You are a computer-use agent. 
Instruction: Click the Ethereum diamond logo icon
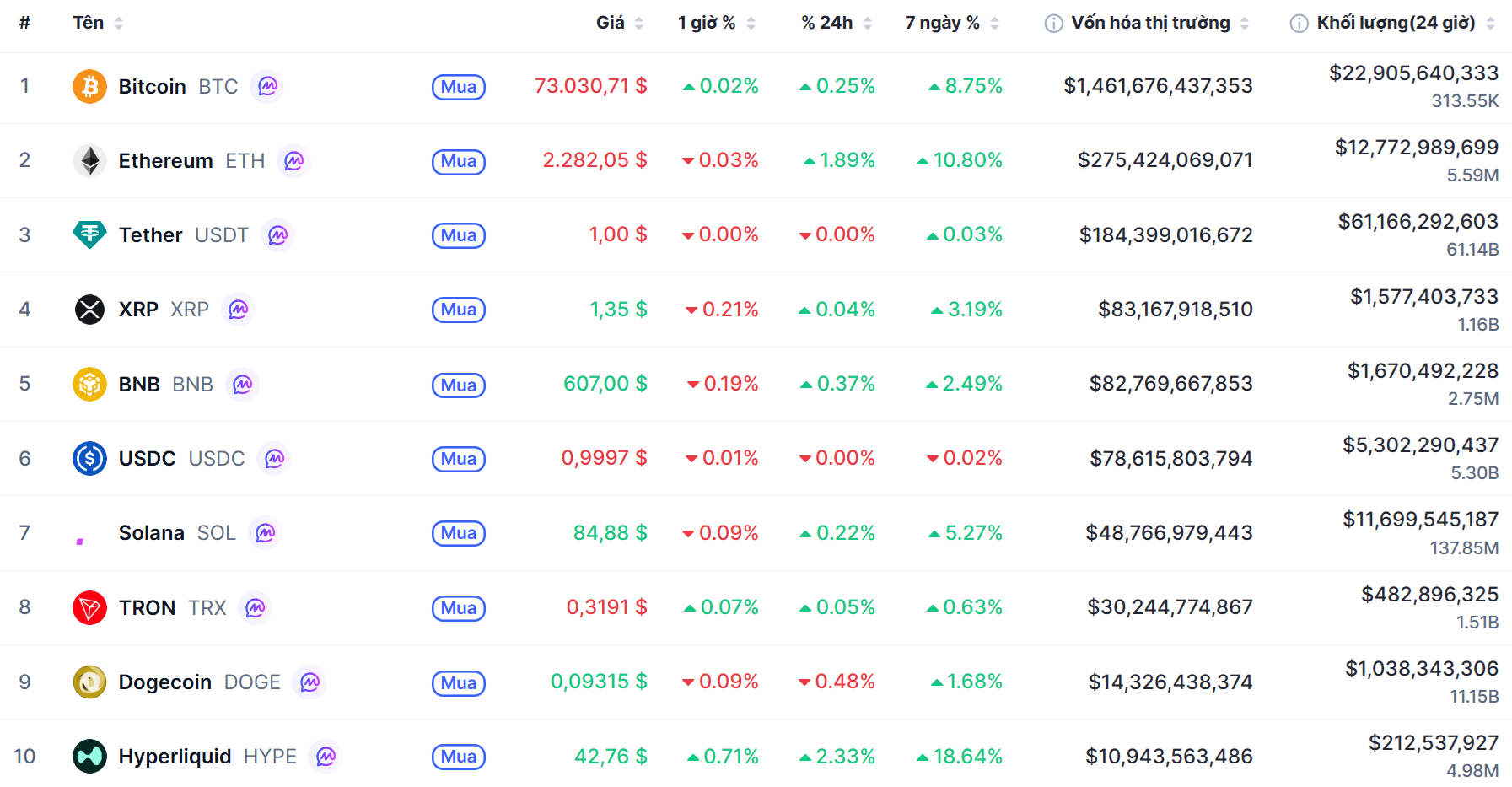pyautogui.click(x=89, y=160)
